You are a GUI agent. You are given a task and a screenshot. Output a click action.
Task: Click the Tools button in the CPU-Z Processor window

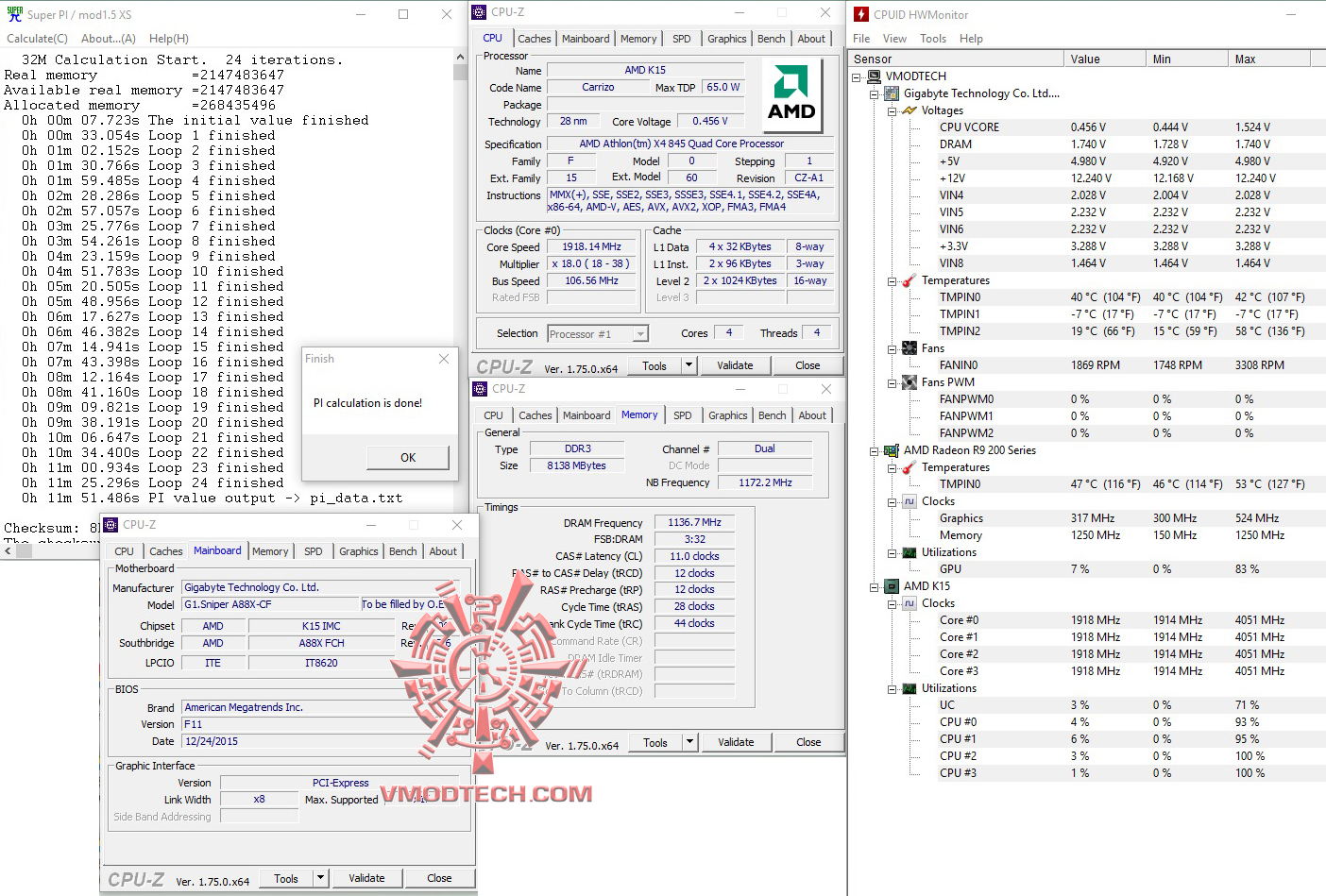click(654, 365)
